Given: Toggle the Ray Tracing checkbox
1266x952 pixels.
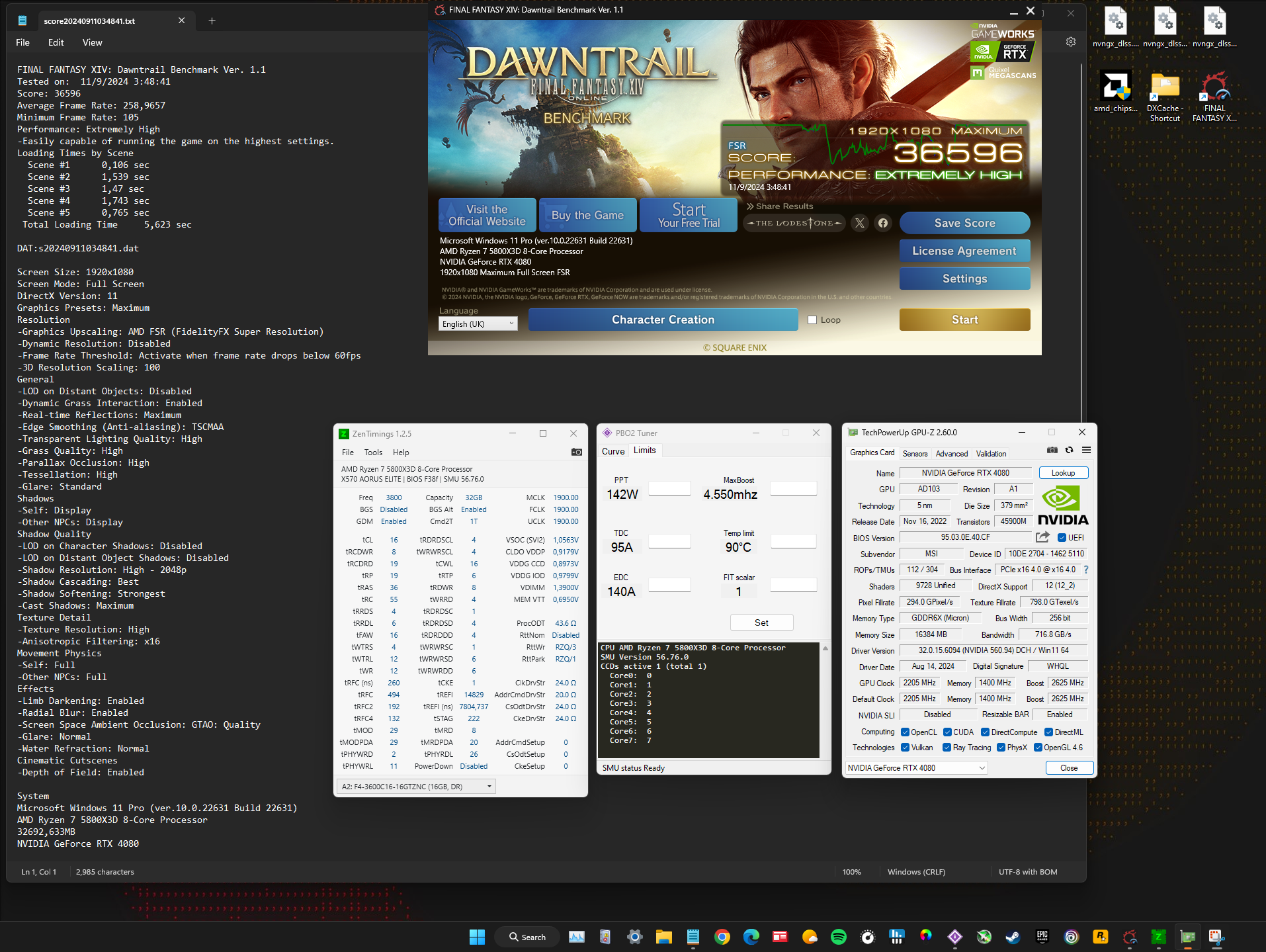Looking at the screenshot, I should click(947, 748).
